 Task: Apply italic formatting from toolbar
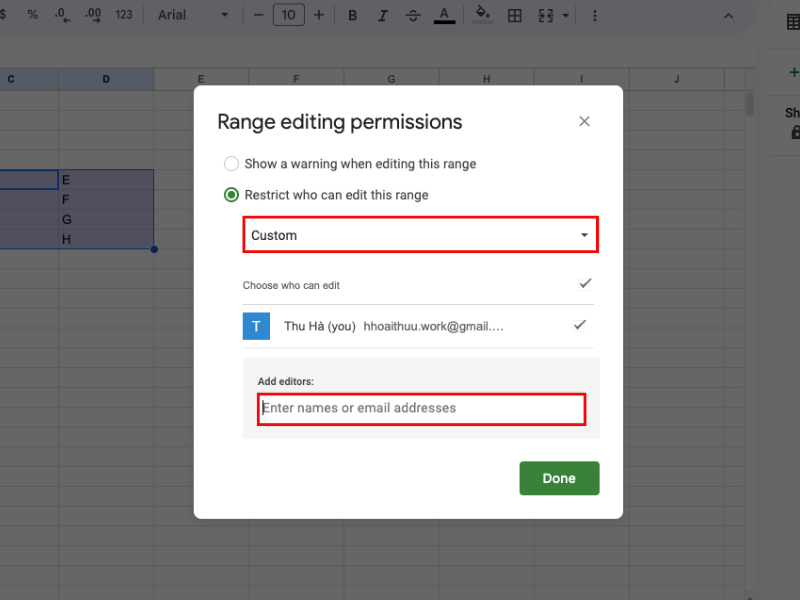(382, 16)
